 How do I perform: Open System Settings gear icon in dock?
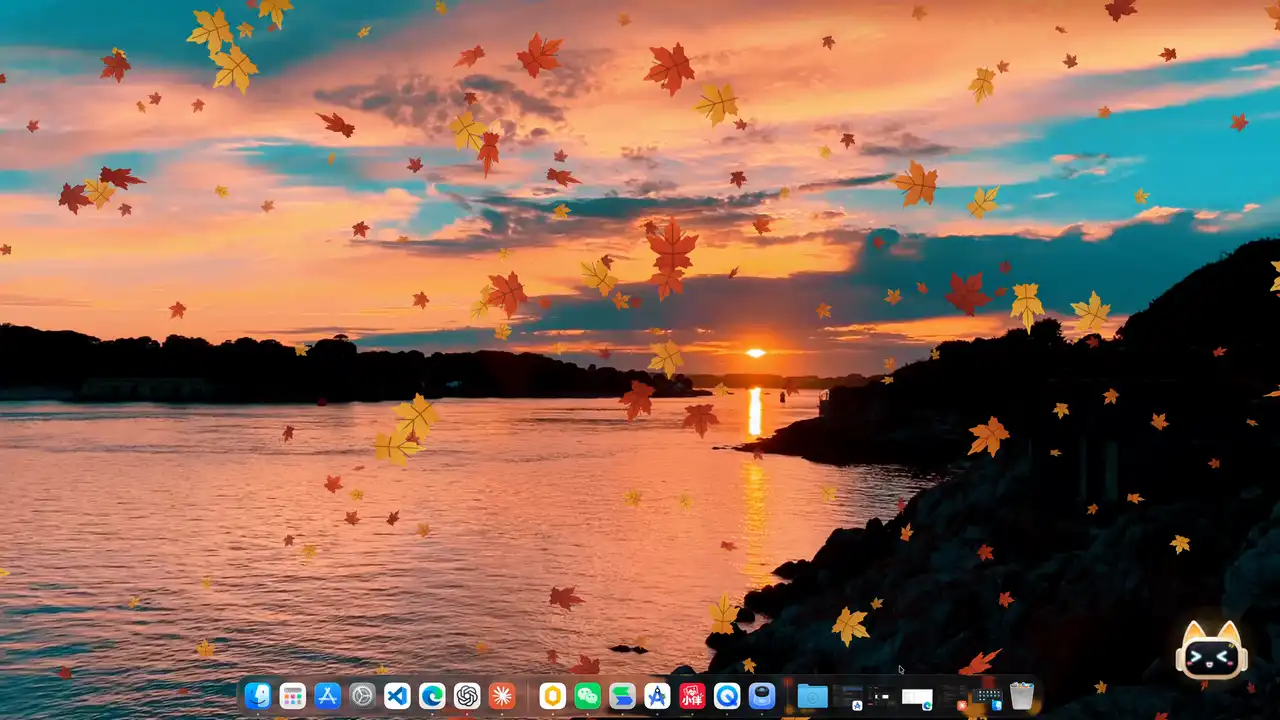362,696
